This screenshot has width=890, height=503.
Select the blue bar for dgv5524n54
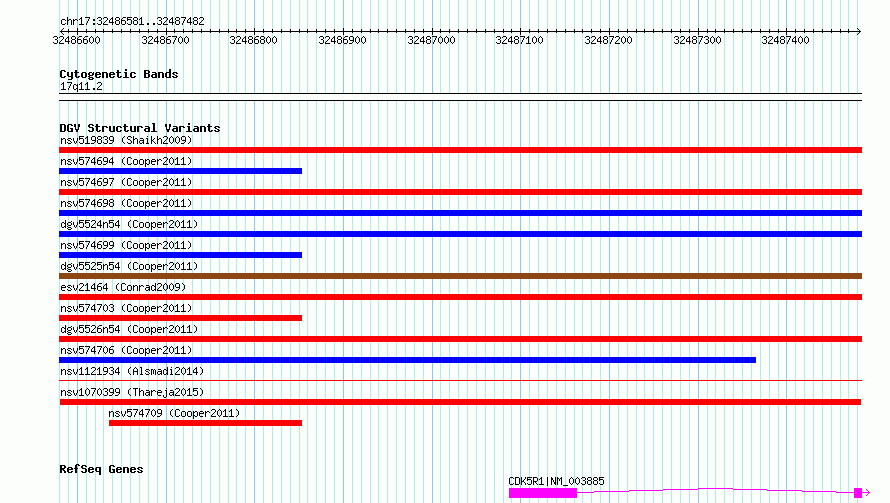(460, 234)
